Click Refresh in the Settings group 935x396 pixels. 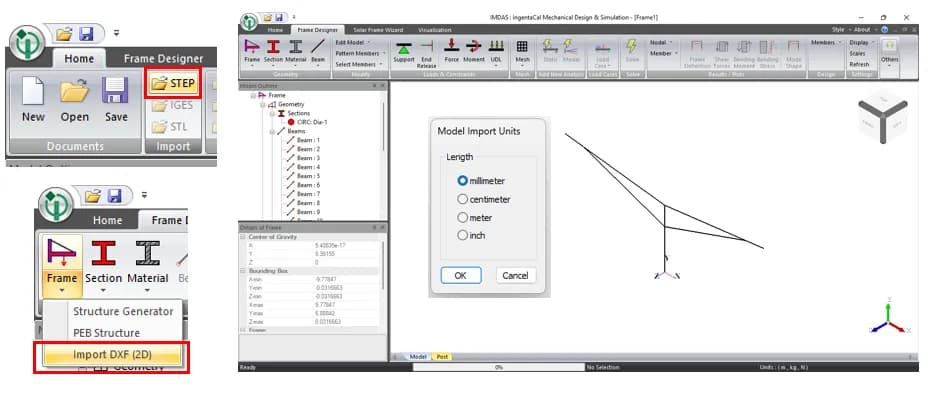[x=859, y=64]
